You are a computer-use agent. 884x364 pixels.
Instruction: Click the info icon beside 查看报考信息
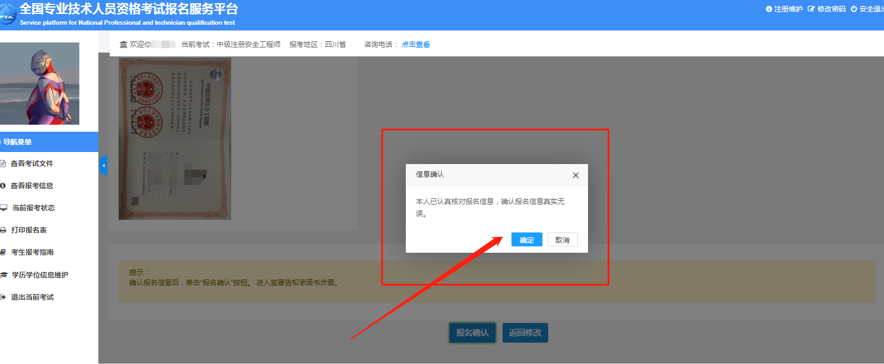3,186
